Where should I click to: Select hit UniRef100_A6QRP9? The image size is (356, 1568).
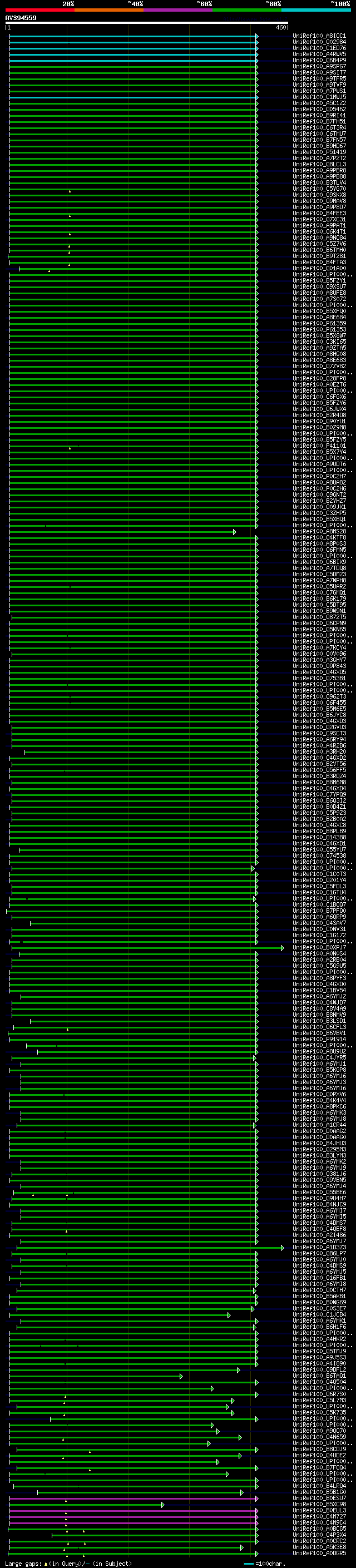click(319, 917)
